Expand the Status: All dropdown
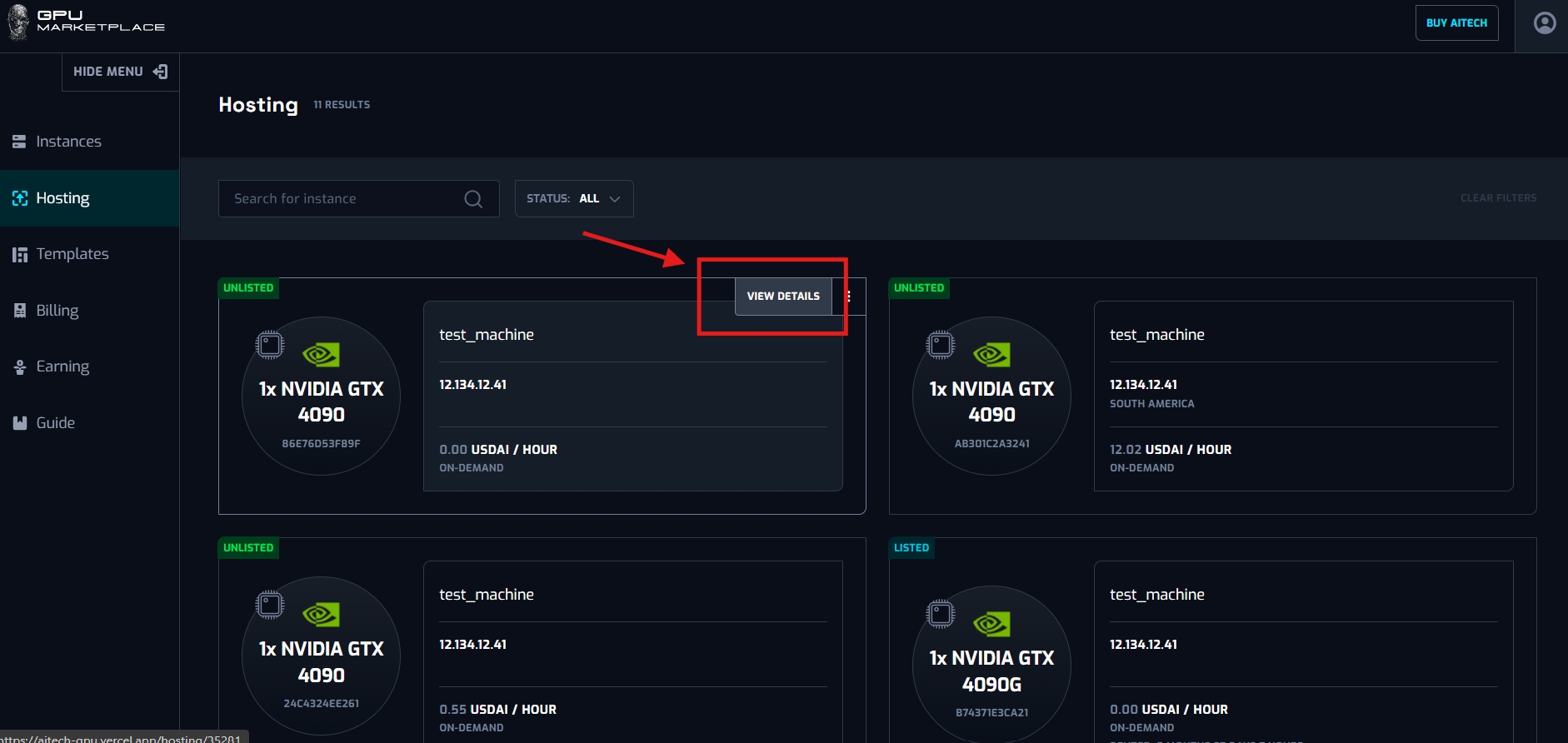The image size is (1568, 743). [574, 199]
